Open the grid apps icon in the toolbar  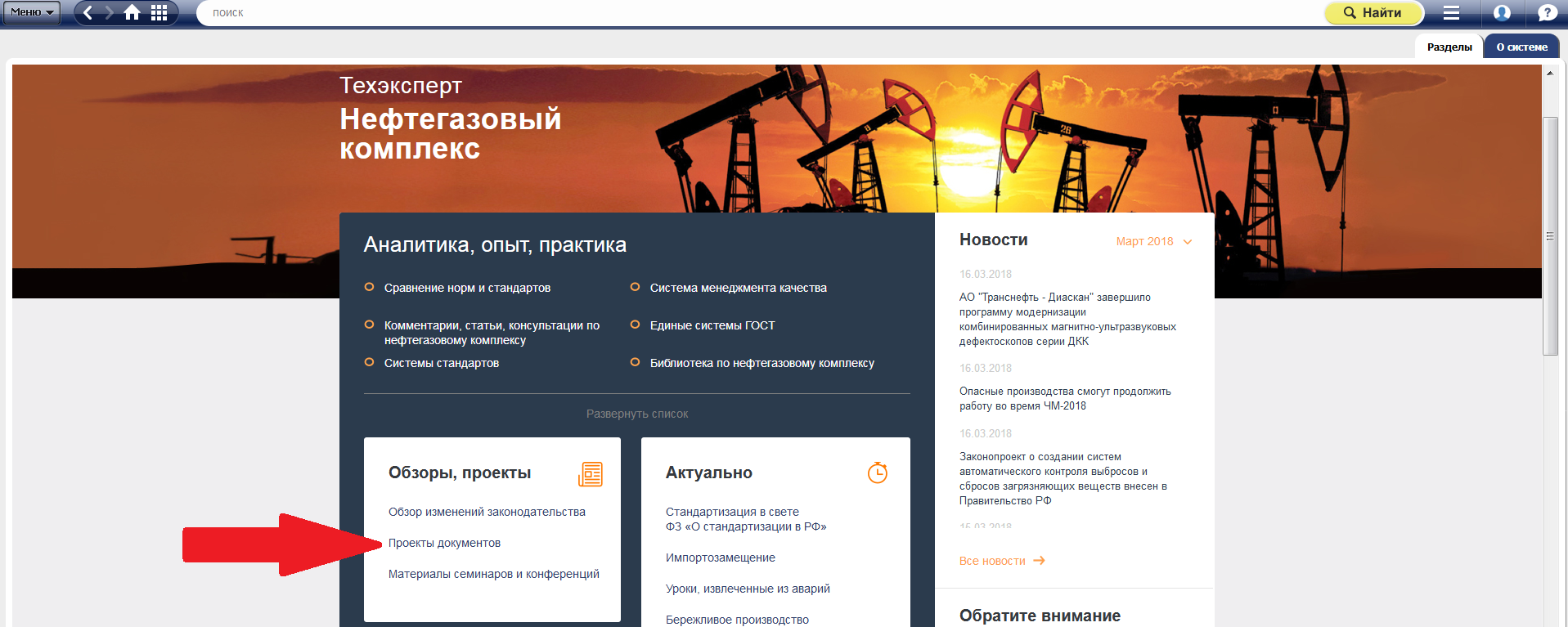coord(159,12)
